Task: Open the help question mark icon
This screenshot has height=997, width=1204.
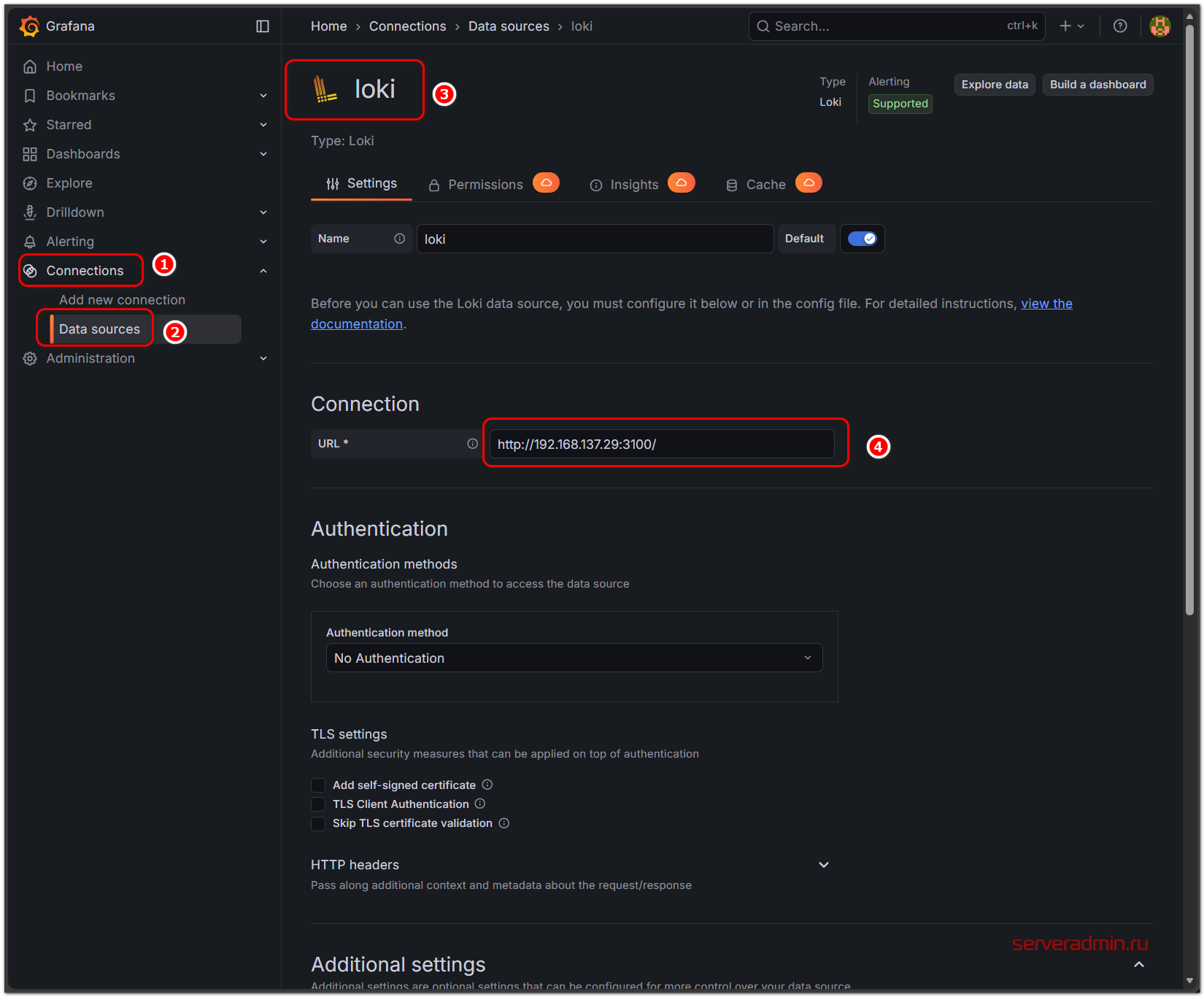Action: [x=1119, y=26]
